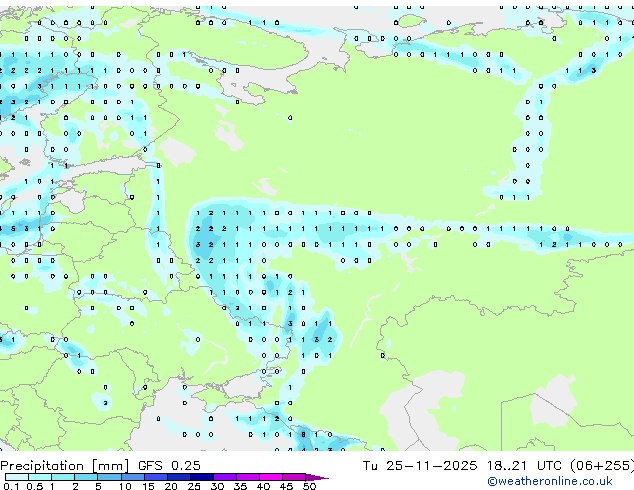
Task: Click the '(06+255)' forecast run label
Action: pos(602,466)
